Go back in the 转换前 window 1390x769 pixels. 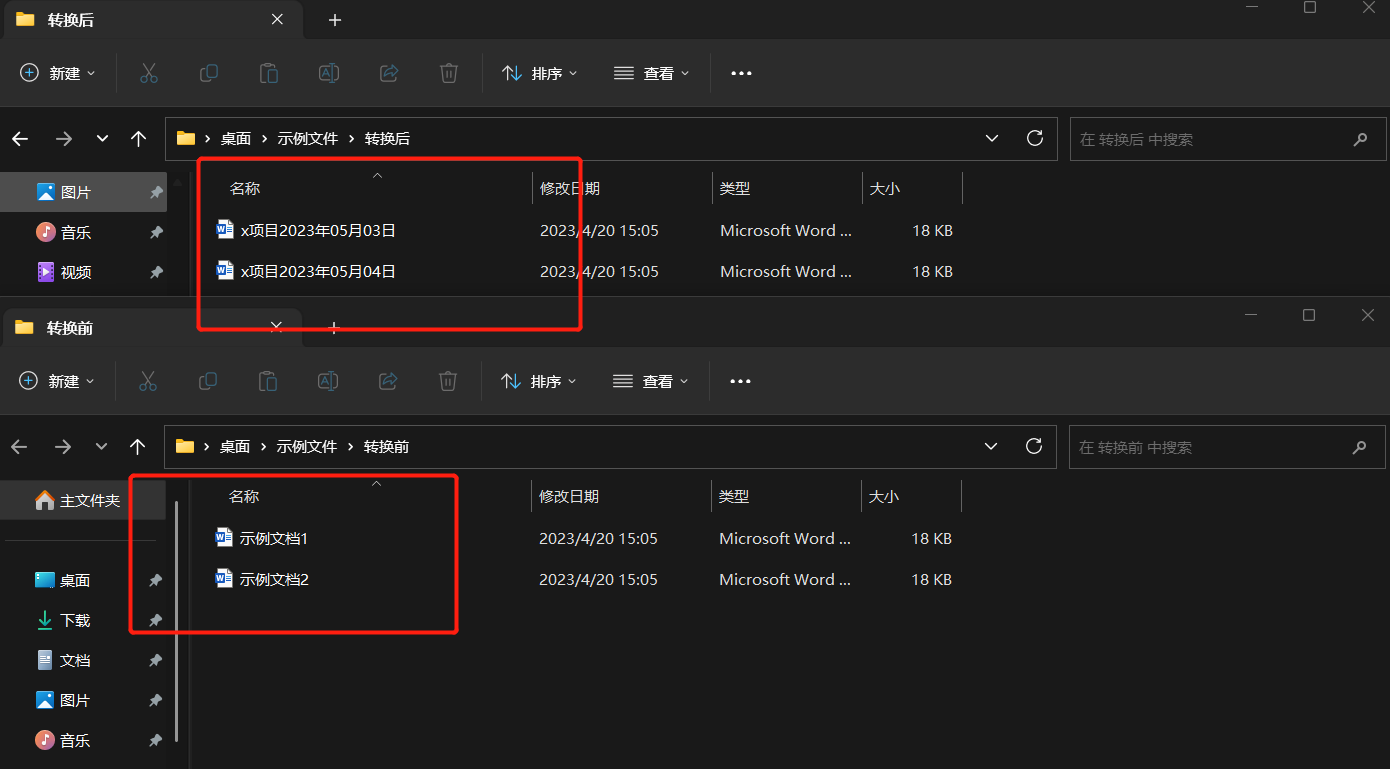click(x=20, y=446)
